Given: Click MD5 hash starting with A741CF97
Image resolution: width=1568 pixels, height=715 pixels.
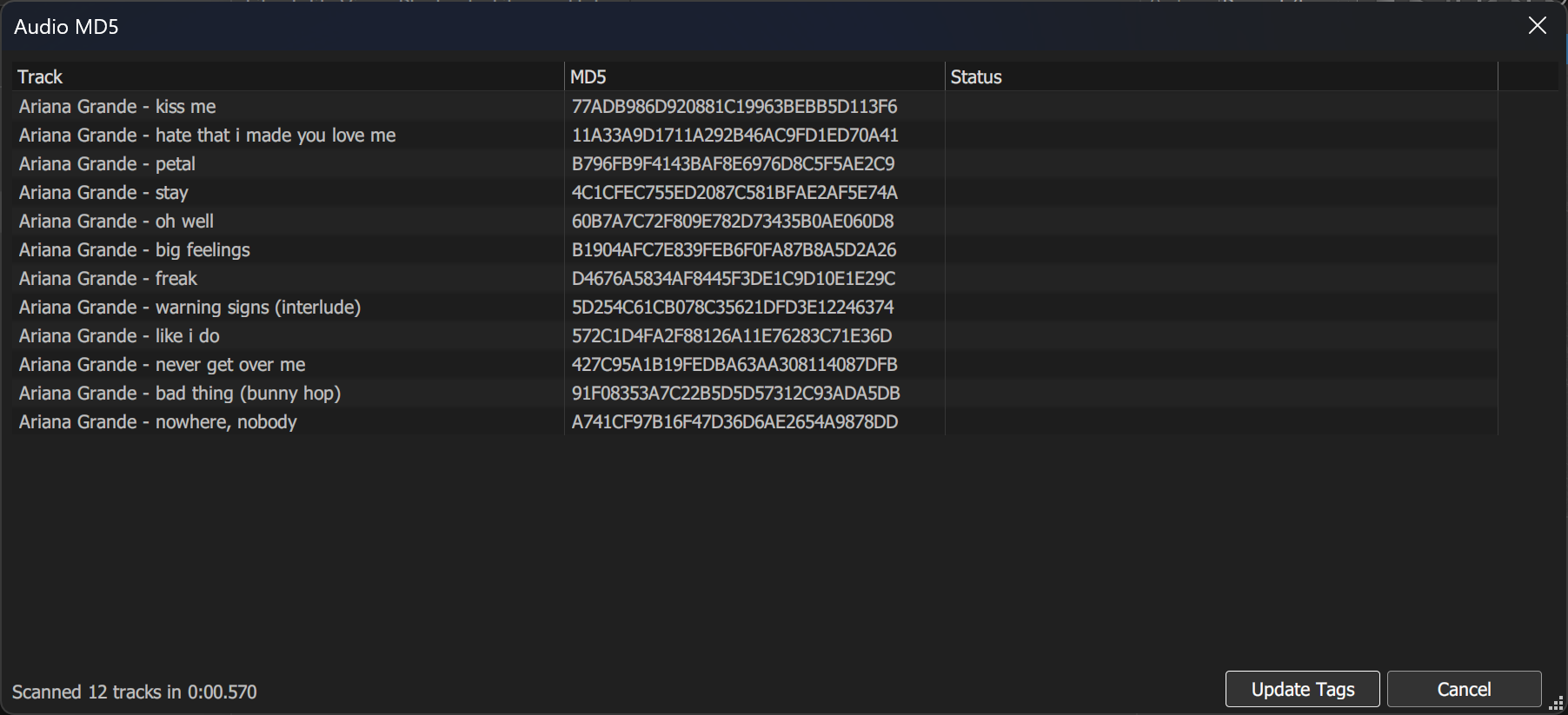Looking at the screenshot, I should tap(735, 421).
